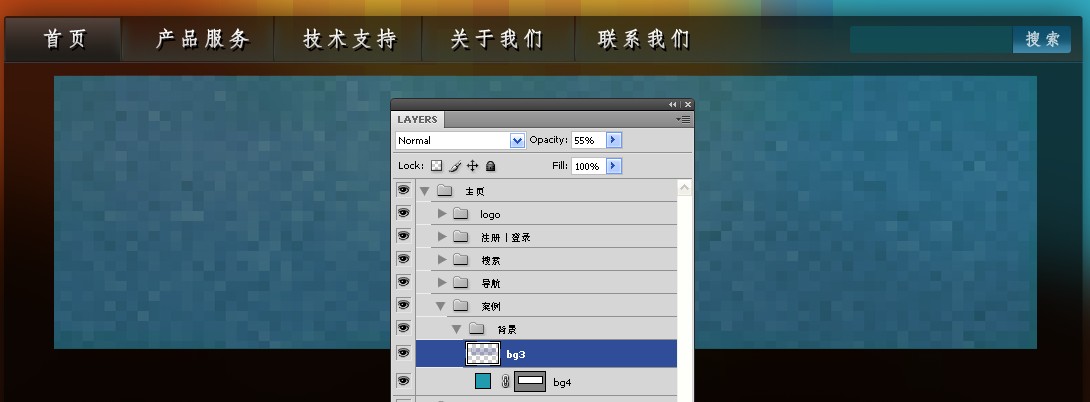Go to 首页 in the navigation bar
The image size is (1090, 402).
(x=65, y=39)
